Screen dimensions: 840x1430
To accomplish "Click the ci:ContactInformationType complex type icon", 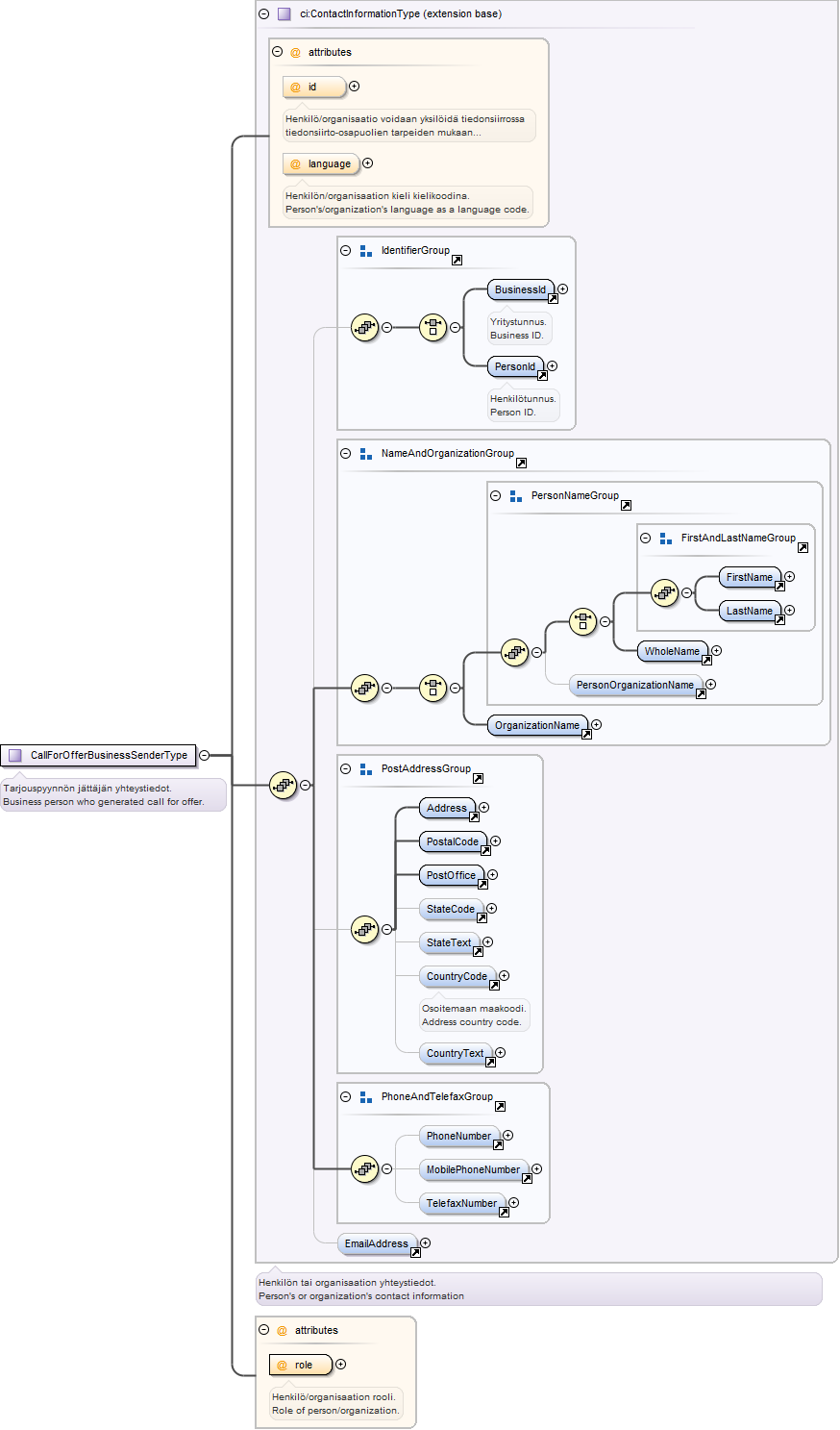I will point(284,14).
